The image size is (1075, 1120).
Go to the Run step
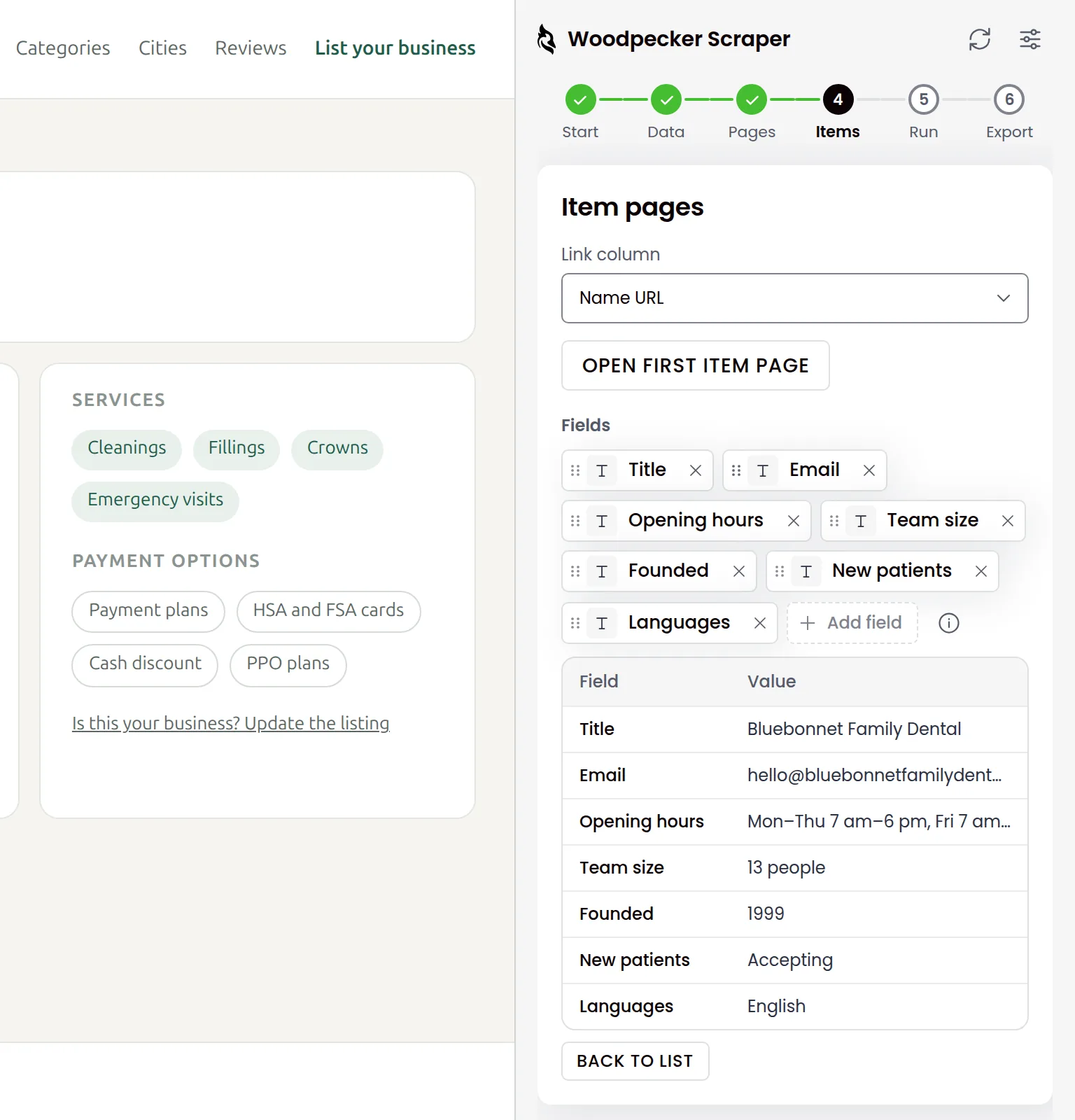(924, 113)
